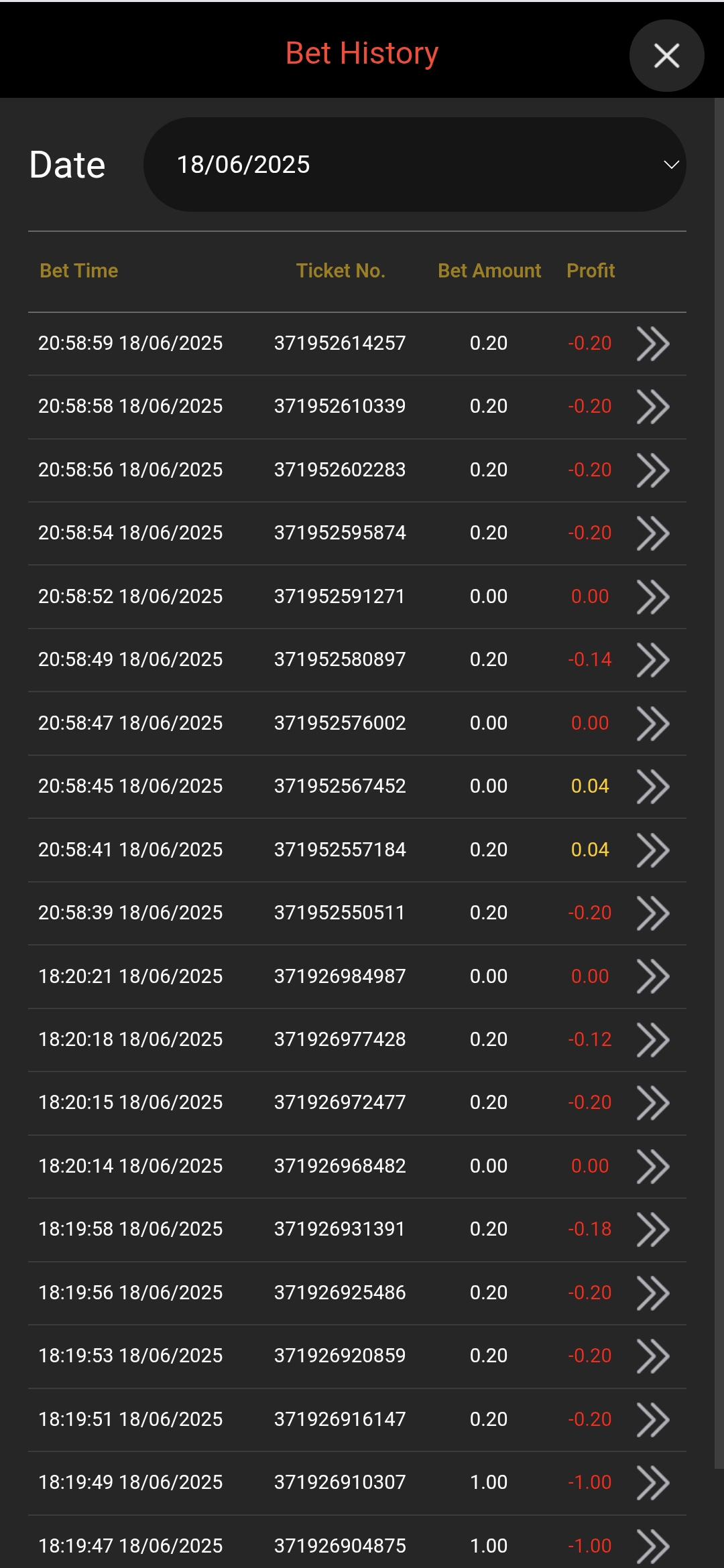Open the date dropdown showing 18/06/2025
Screen dimensions: 724x1568
click(x=414, y=165)
